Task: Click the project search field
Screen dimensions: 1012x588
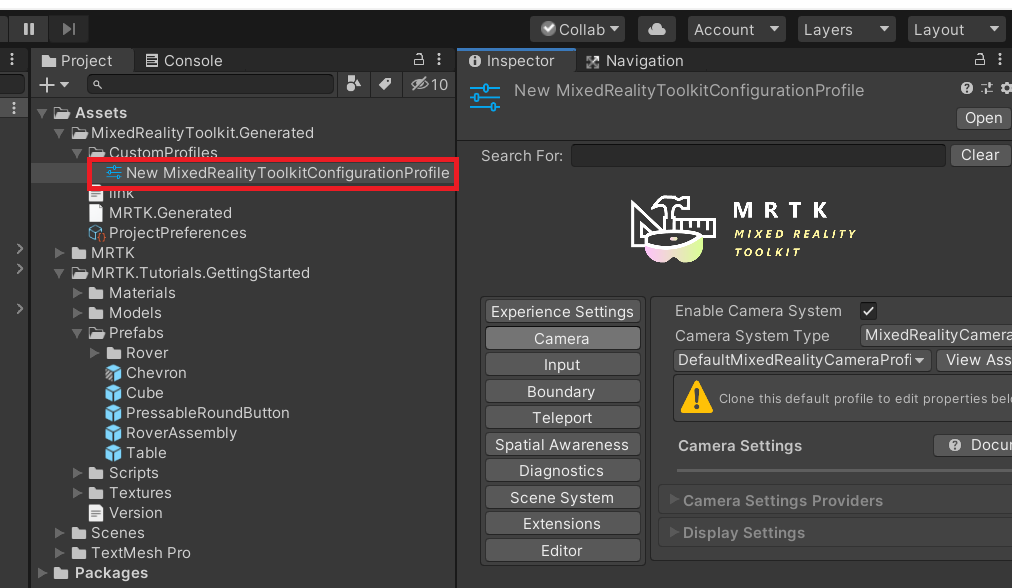Action: pos(210,85)
